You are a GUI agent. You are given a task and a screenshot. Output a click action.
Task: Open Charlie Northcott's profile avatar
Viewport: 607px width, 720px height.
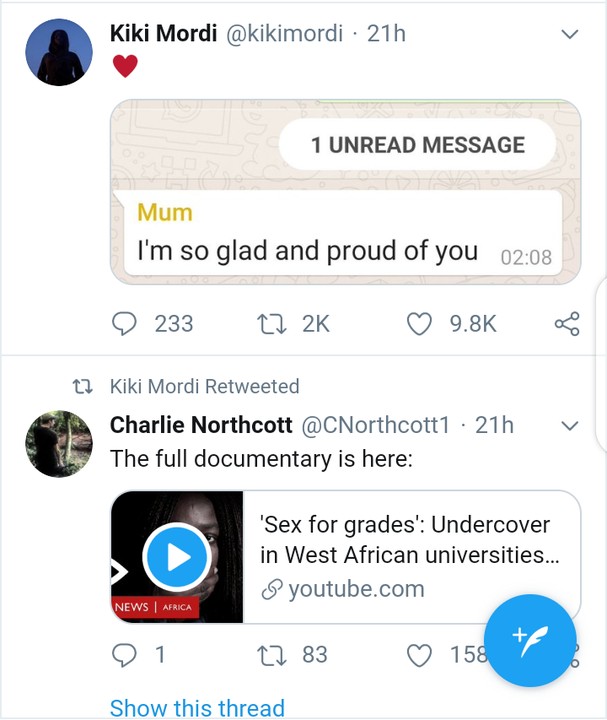pos(58,444)
